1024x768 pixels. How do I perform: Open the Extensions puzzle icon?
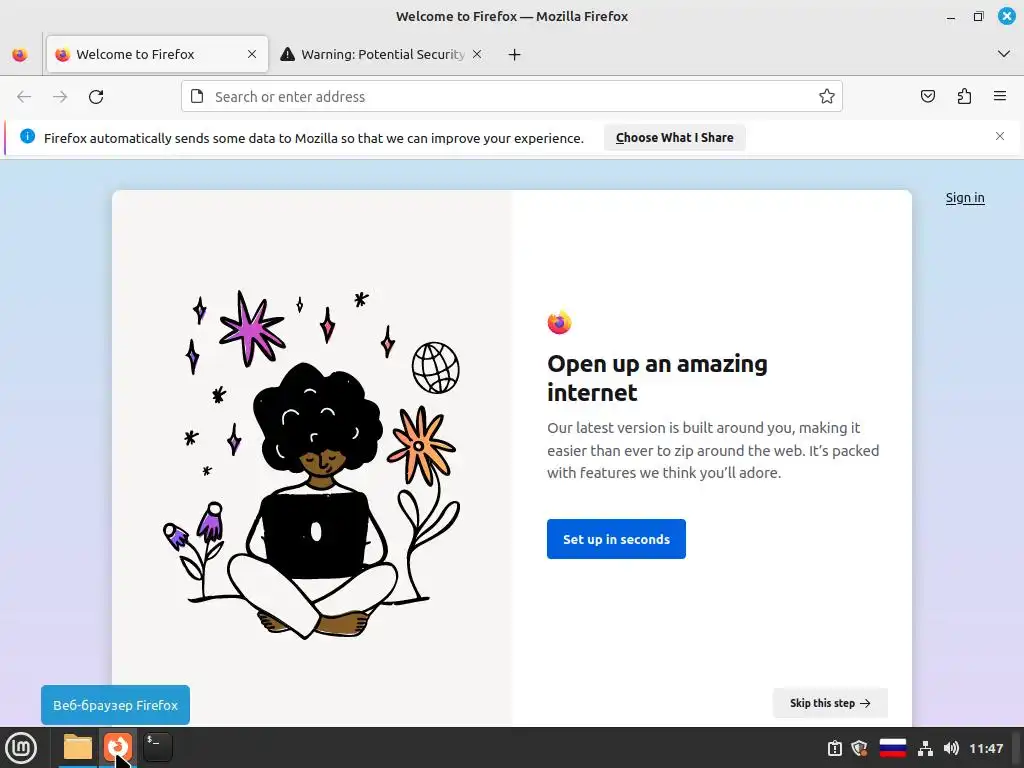coord(964,97)
